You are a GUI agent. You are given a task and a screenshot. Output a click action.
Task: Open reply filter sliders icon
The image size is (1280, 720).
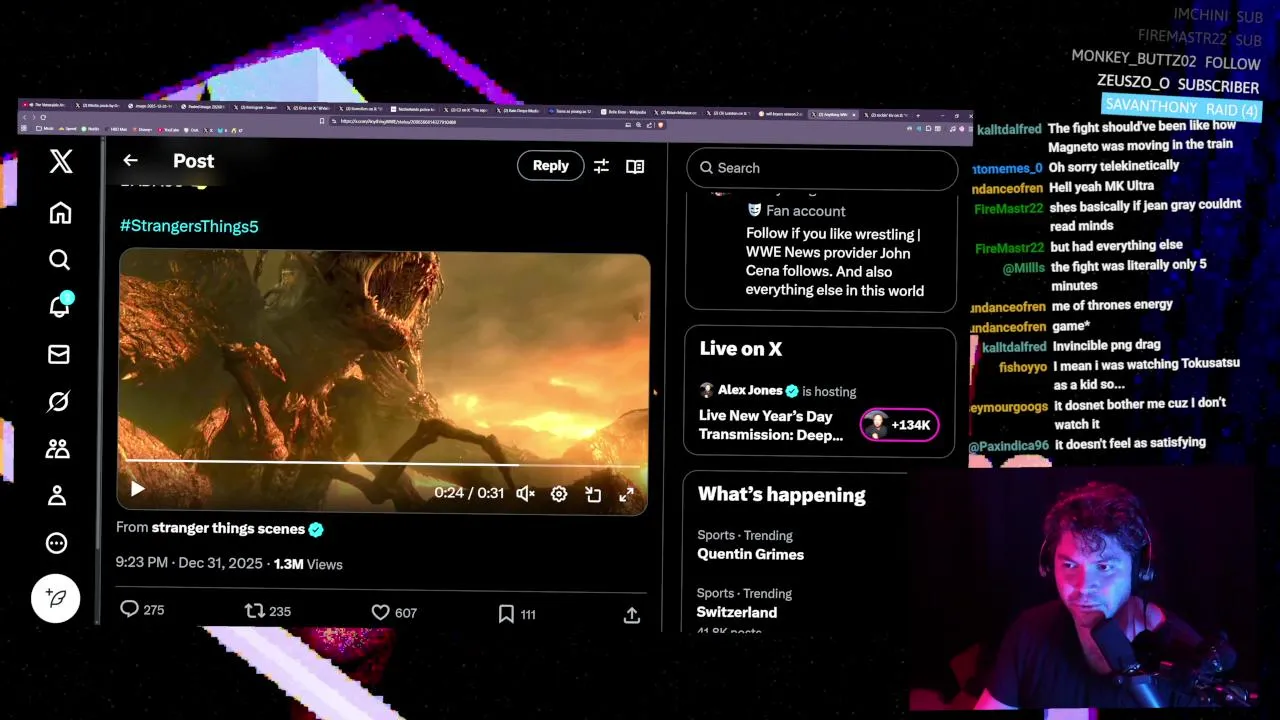tap(601, 167)
